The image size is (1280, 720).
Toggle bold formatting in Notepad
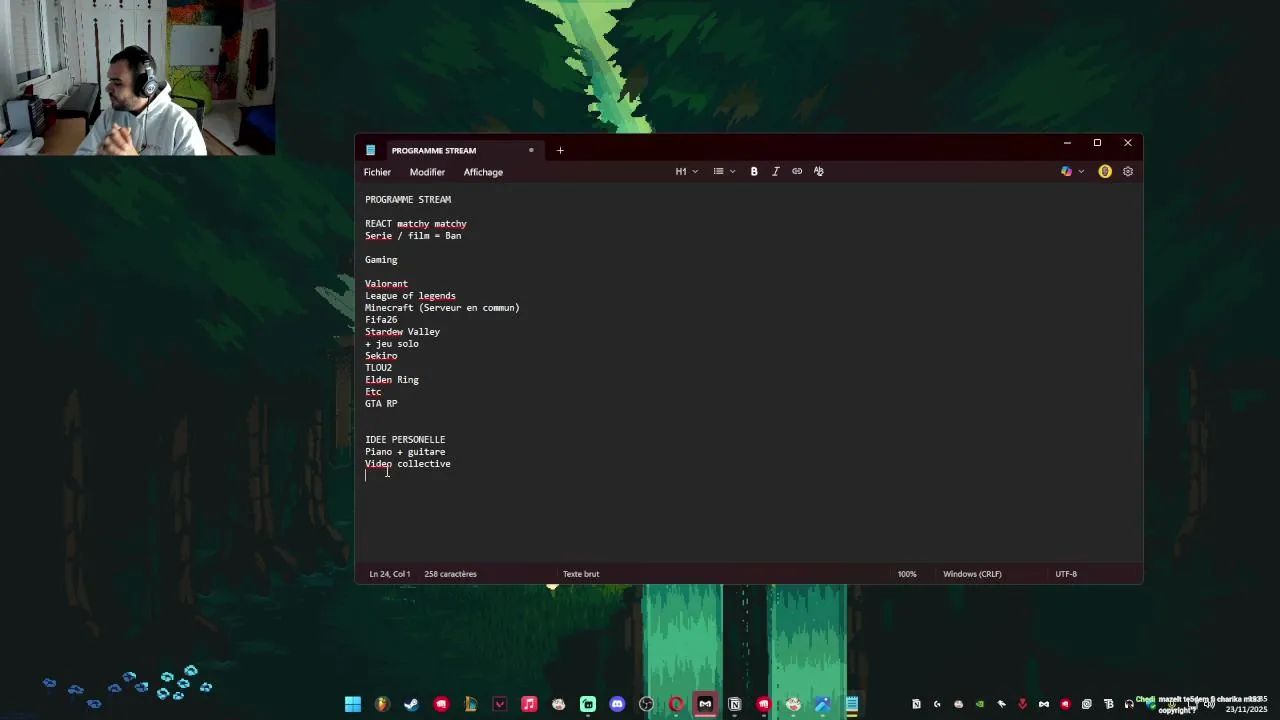[754, 171]
